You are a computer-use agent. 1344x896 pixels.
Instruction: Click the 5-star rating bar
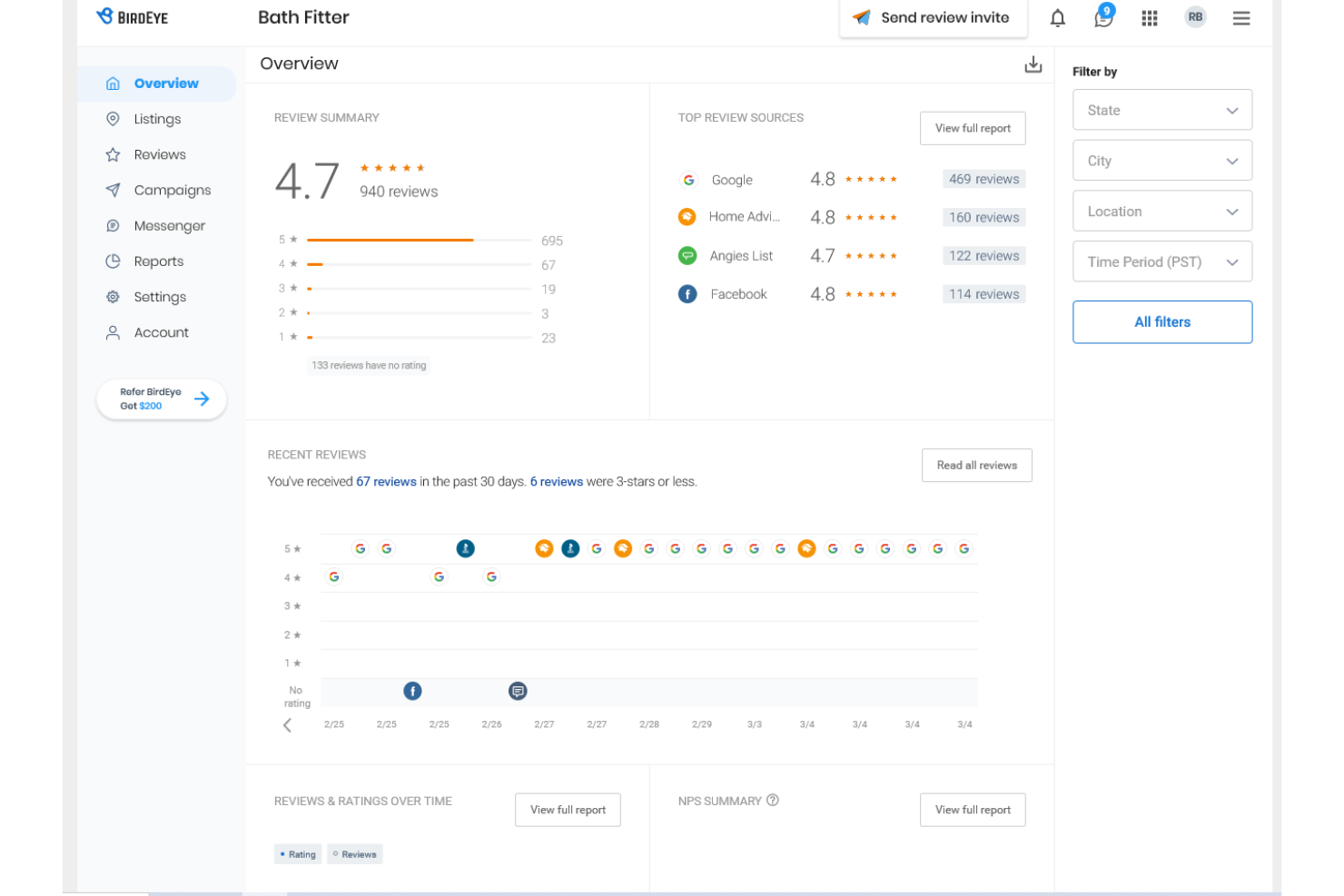tap(420, 241)
